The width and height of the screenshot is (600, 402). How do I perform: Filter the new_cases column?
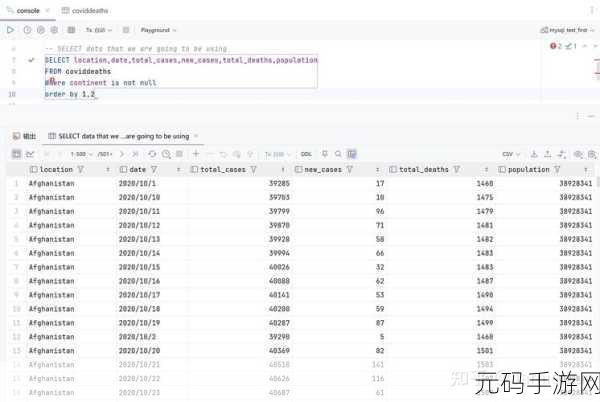tap(349, 169)
